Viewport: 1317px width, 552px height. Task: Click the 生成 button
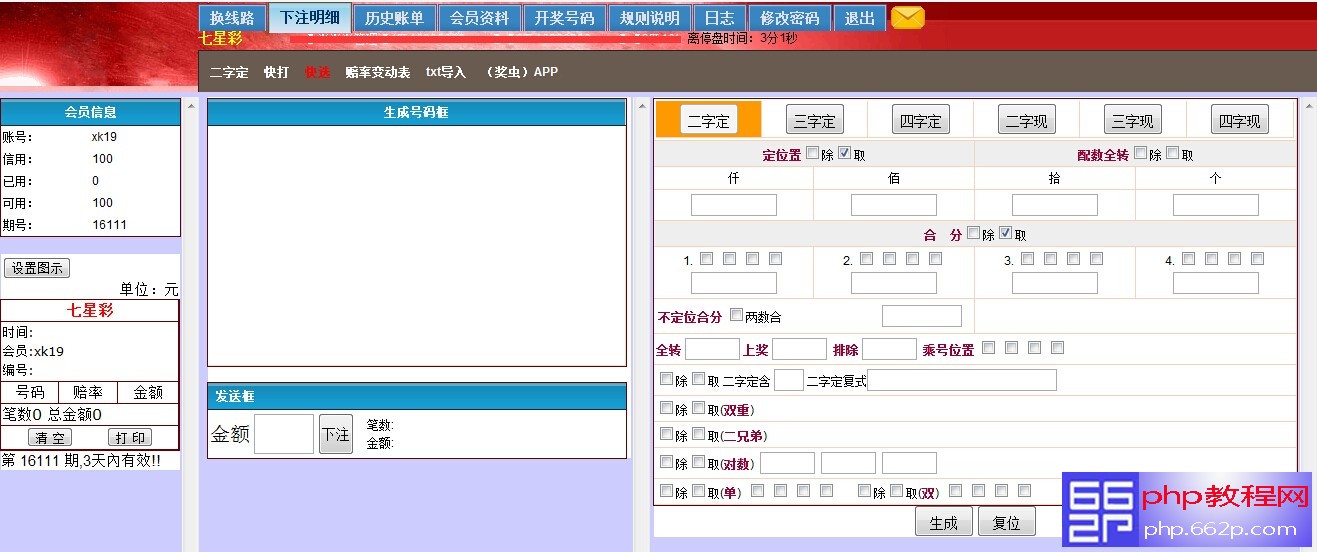(x=943, y=522)
